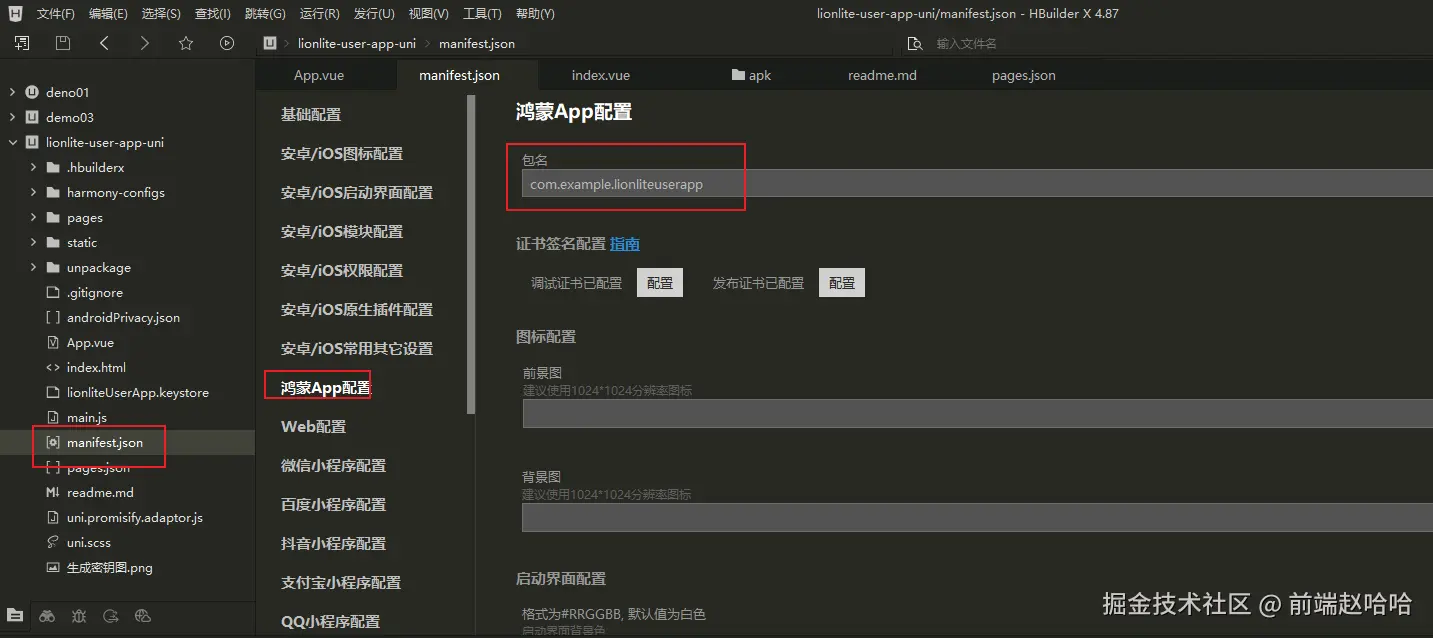Image resolution: width=1433 pixels, height=638 pixels.
Task: Expand the pages folder
Action: pos(33,217)
